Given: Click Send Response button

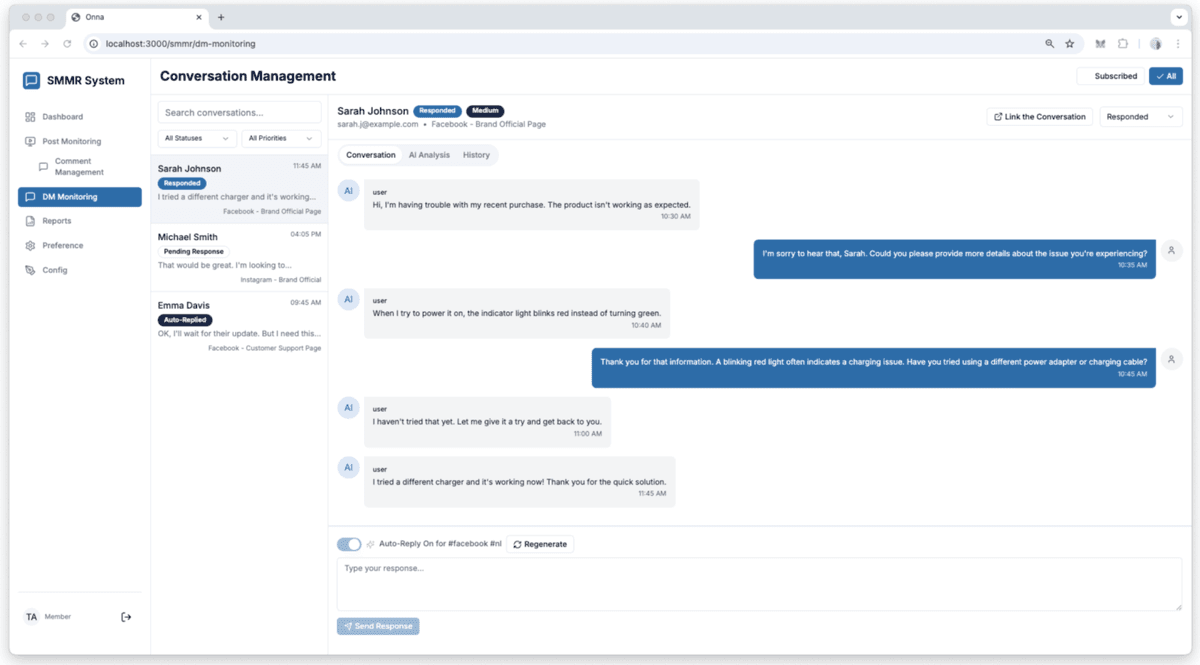Looking at the screenshot, I should coord(378,626).
